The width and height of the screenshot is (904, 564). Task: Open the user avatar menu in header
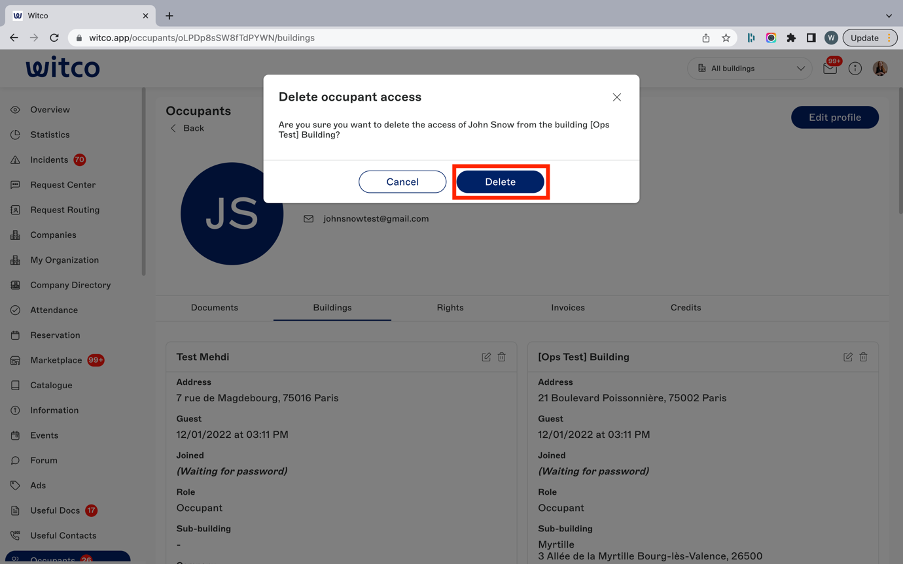(x=880, y=69)
